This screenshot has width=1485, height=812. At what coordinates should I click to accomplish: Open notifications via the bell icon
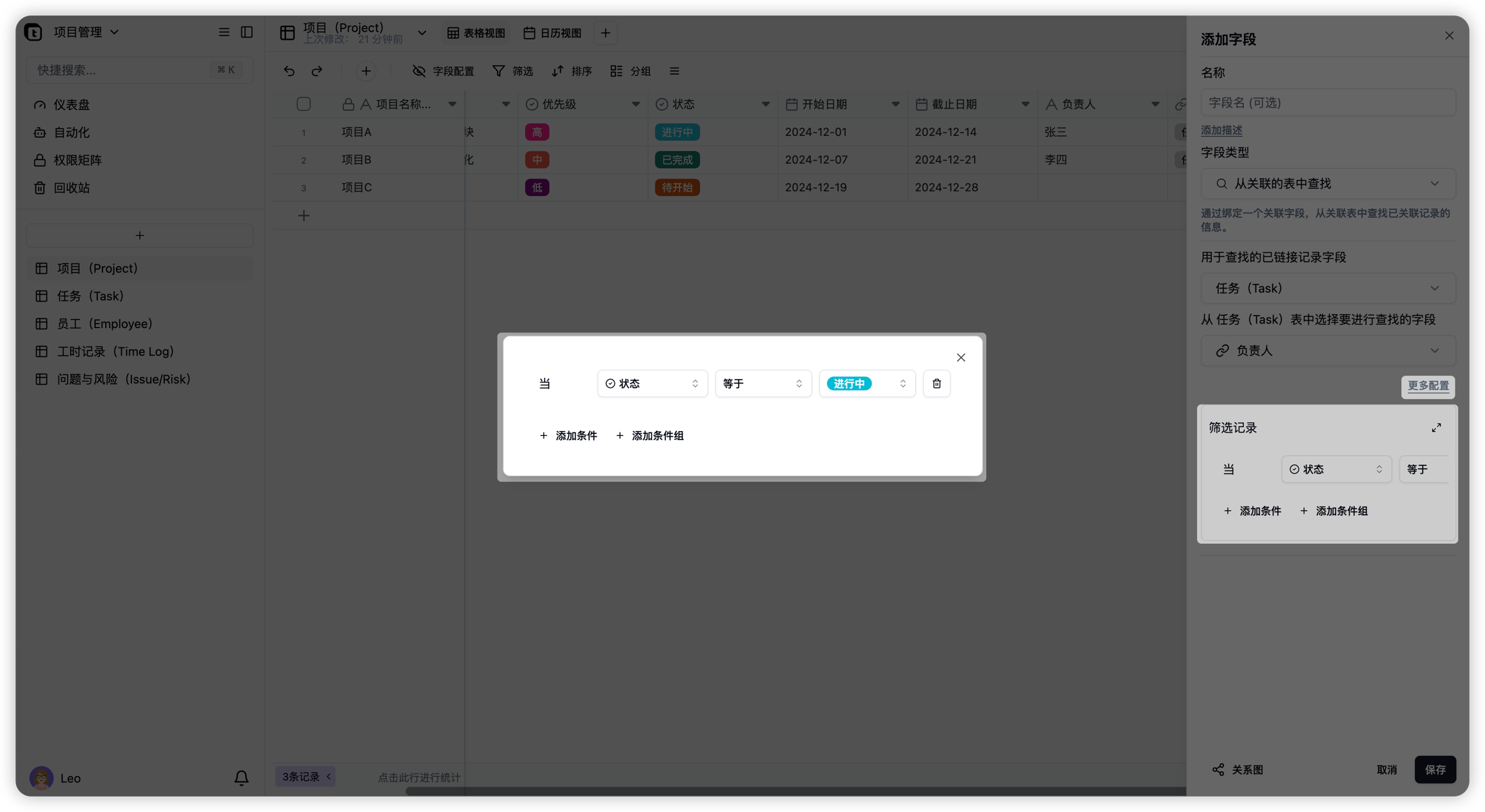(x=241, y=778)
